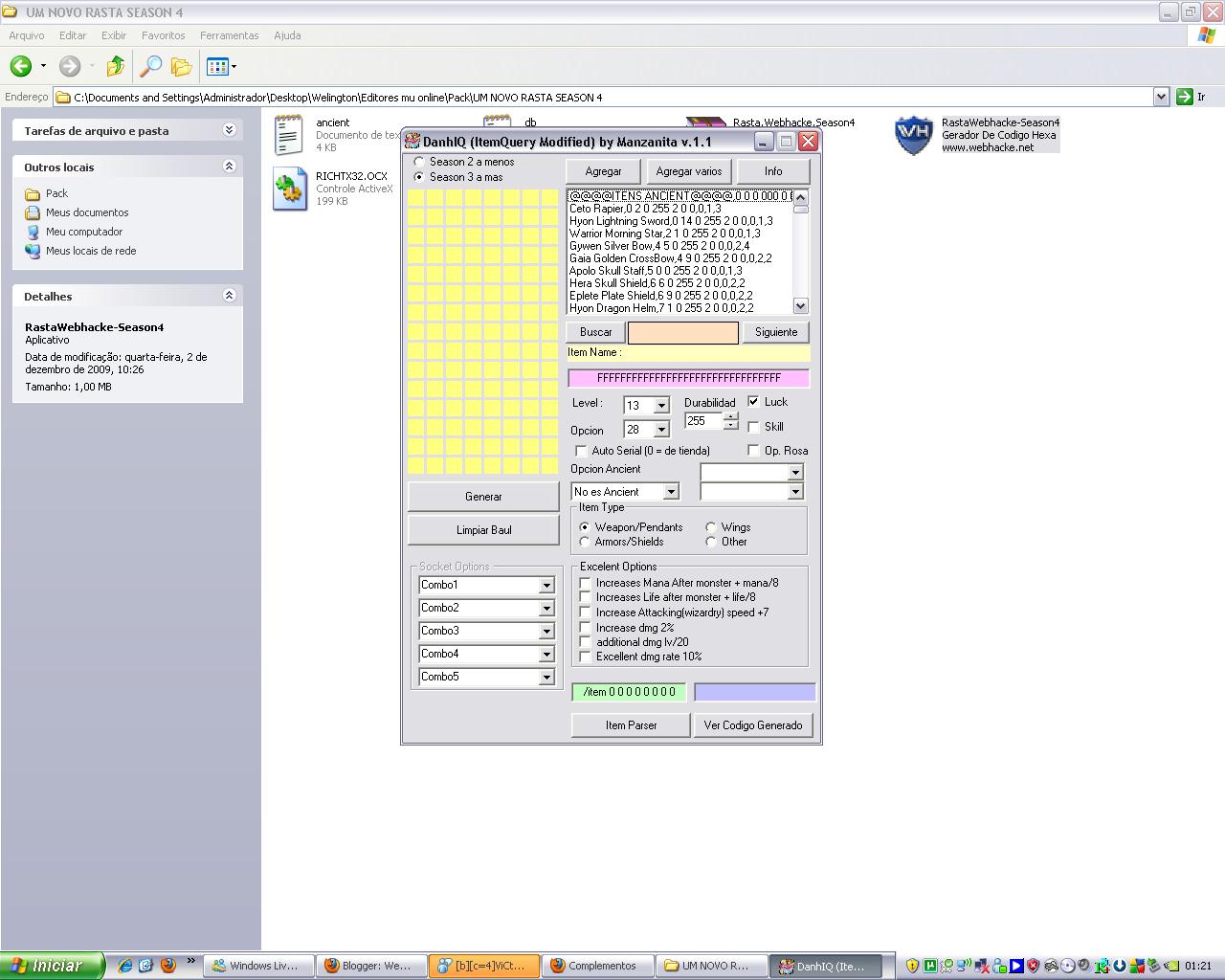Collapse the Detalhes panel chevron
Viewport: 1225px width, 980px height.
[229, 296]
